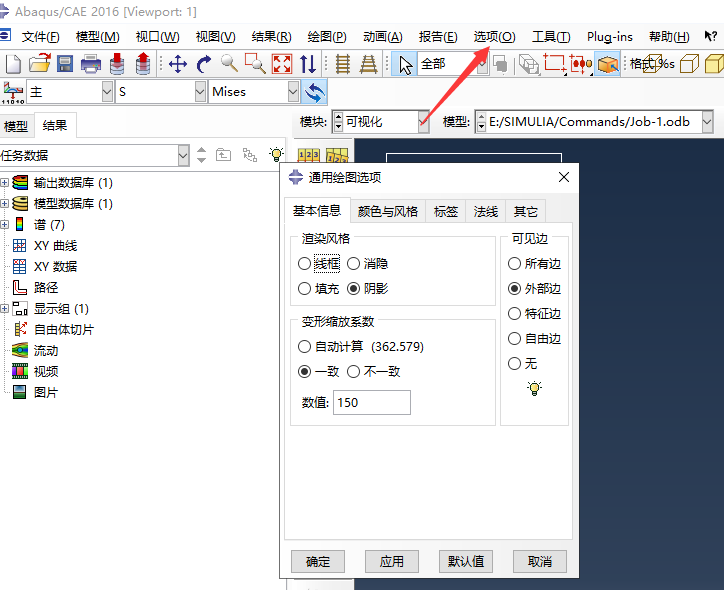Switch to the 其它 tab

(x=526, y=211)
